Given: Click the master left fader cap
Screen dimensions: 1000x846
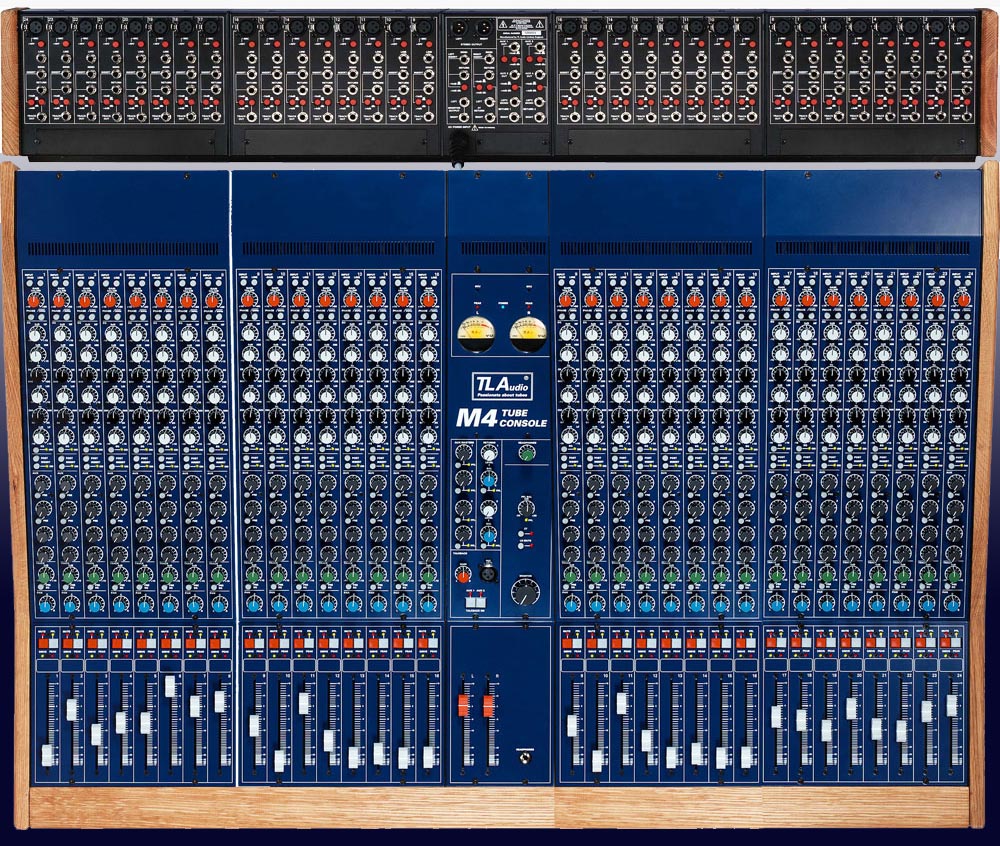Looking at the screenshot, I should point(463,706).
